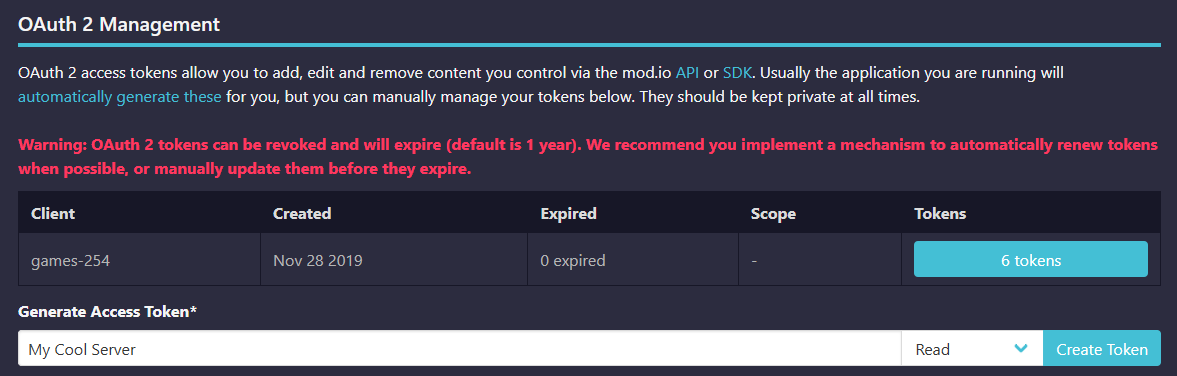
Task: Focus the 'My Cool Server' token name field
Action: point(459,348)
